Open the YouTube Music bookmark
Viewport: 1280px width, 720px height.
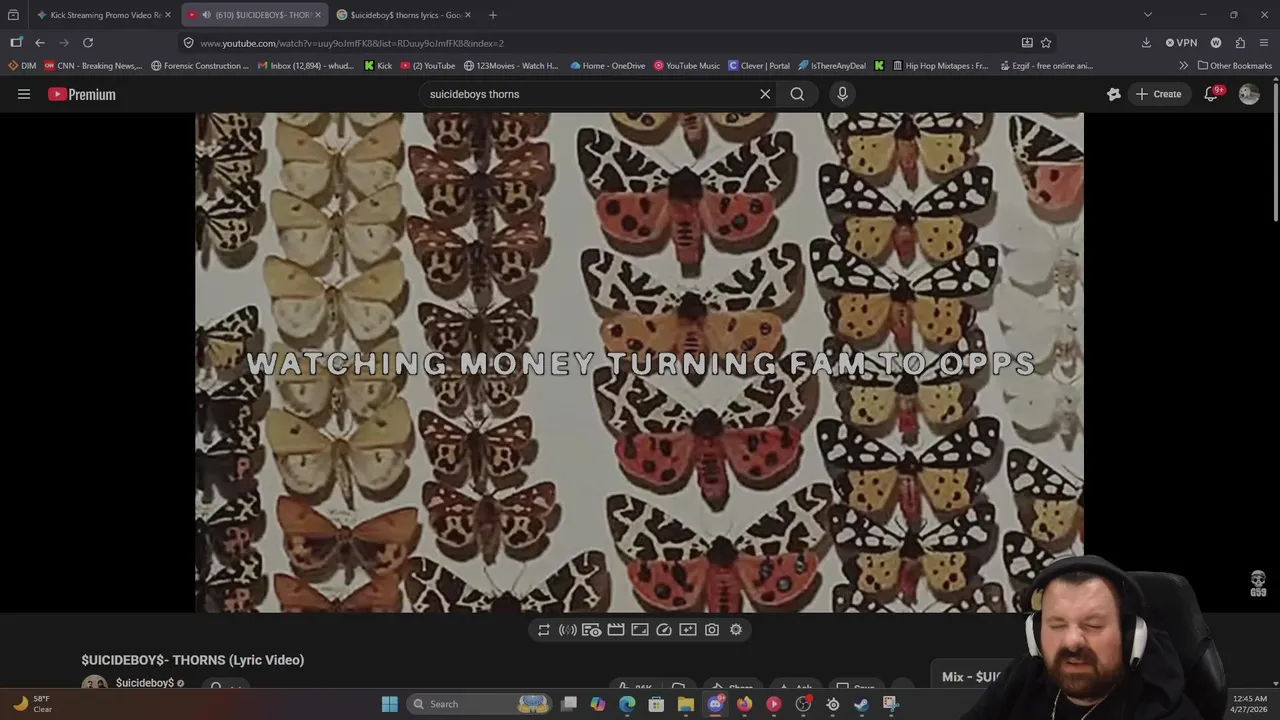tap(687, 66)
